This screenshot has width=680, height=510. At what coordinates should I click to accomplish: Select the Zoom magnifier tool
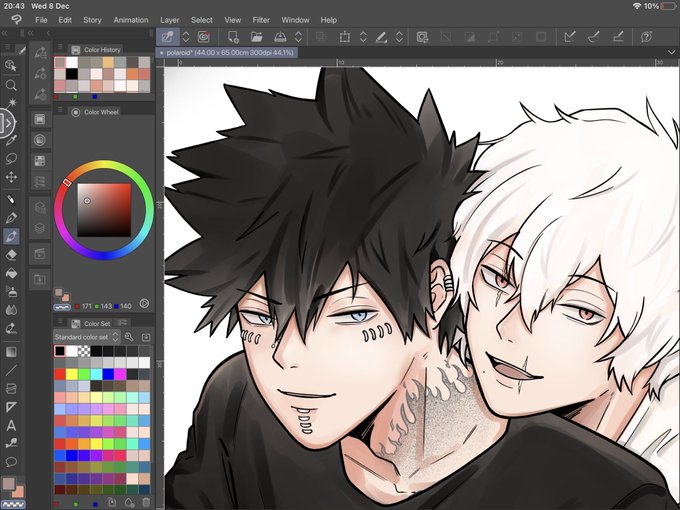[11, 85]
